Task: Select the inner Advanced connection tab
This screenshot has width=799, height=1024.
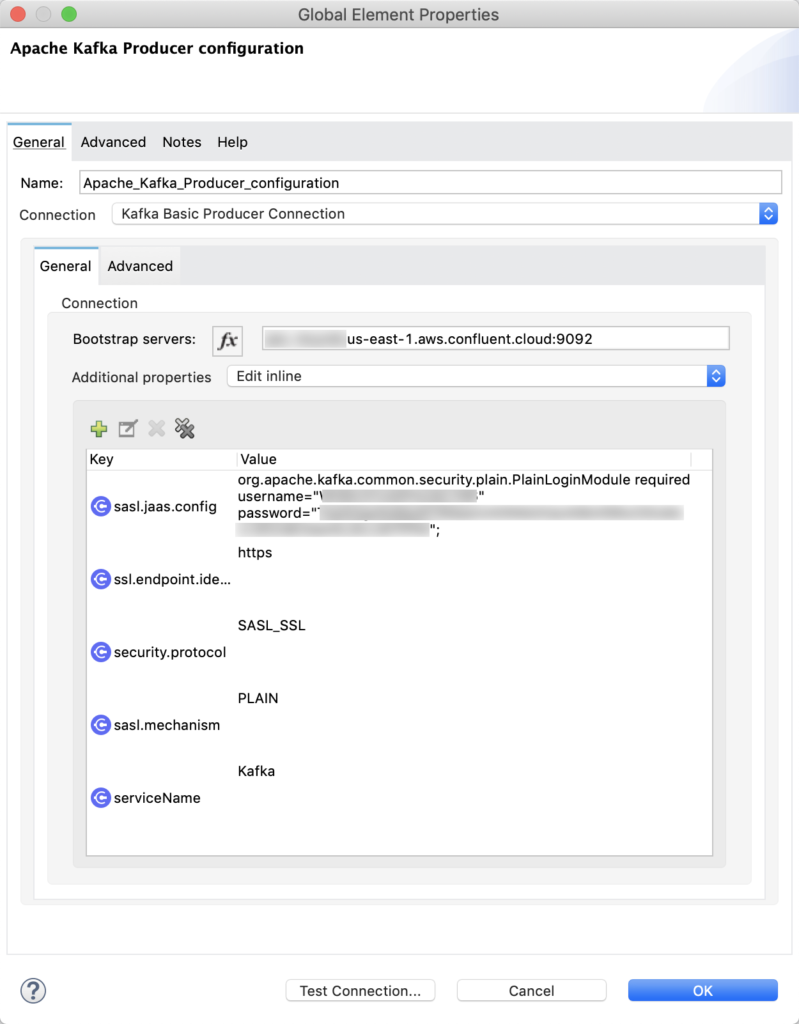Action: tap(139, 266)
